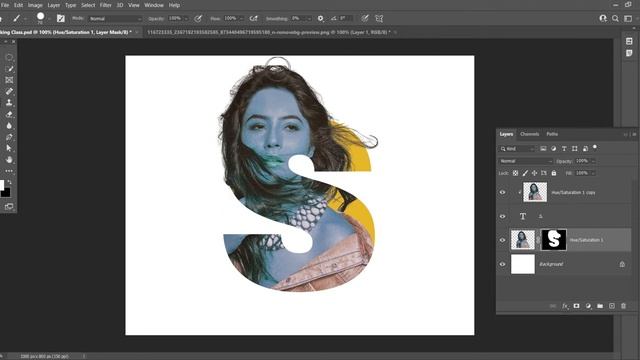The width and height of the screenshot is (640, 360).
Task: Click the black background color swatch
Action: point(6,193)
